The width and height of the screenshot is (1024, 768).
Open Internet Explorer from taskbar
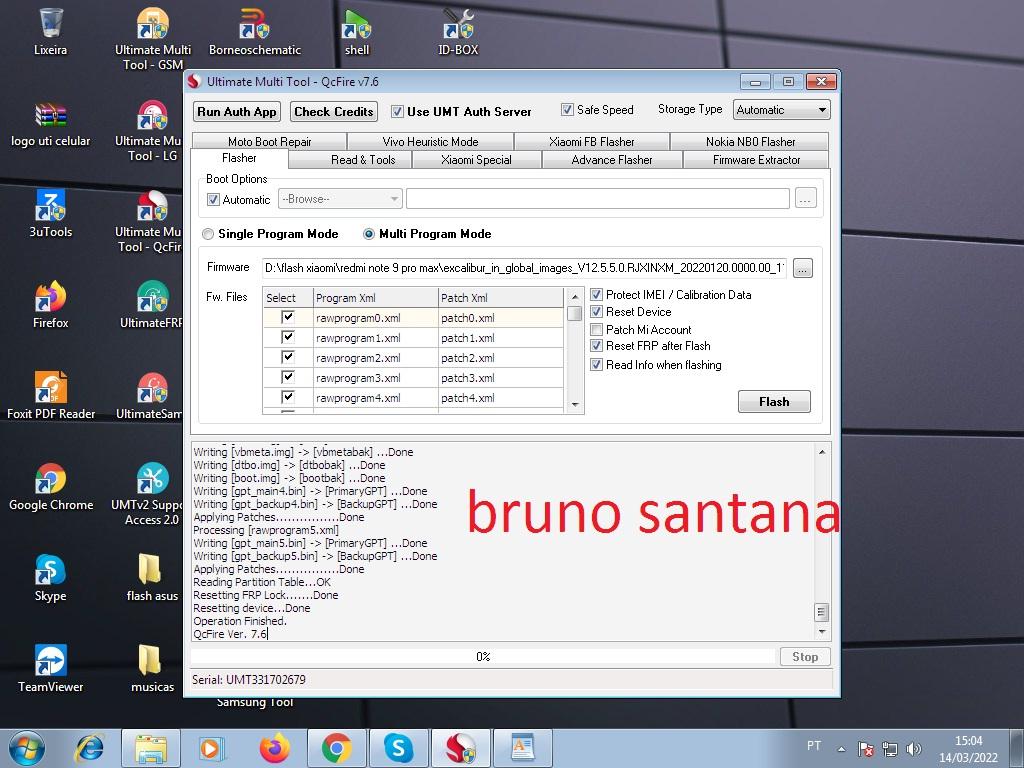[89, 748]
